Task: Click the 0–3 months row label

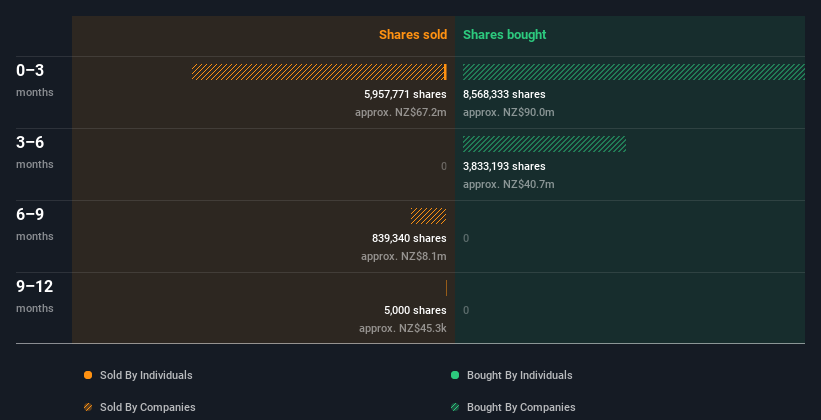Action: point(35,80)
